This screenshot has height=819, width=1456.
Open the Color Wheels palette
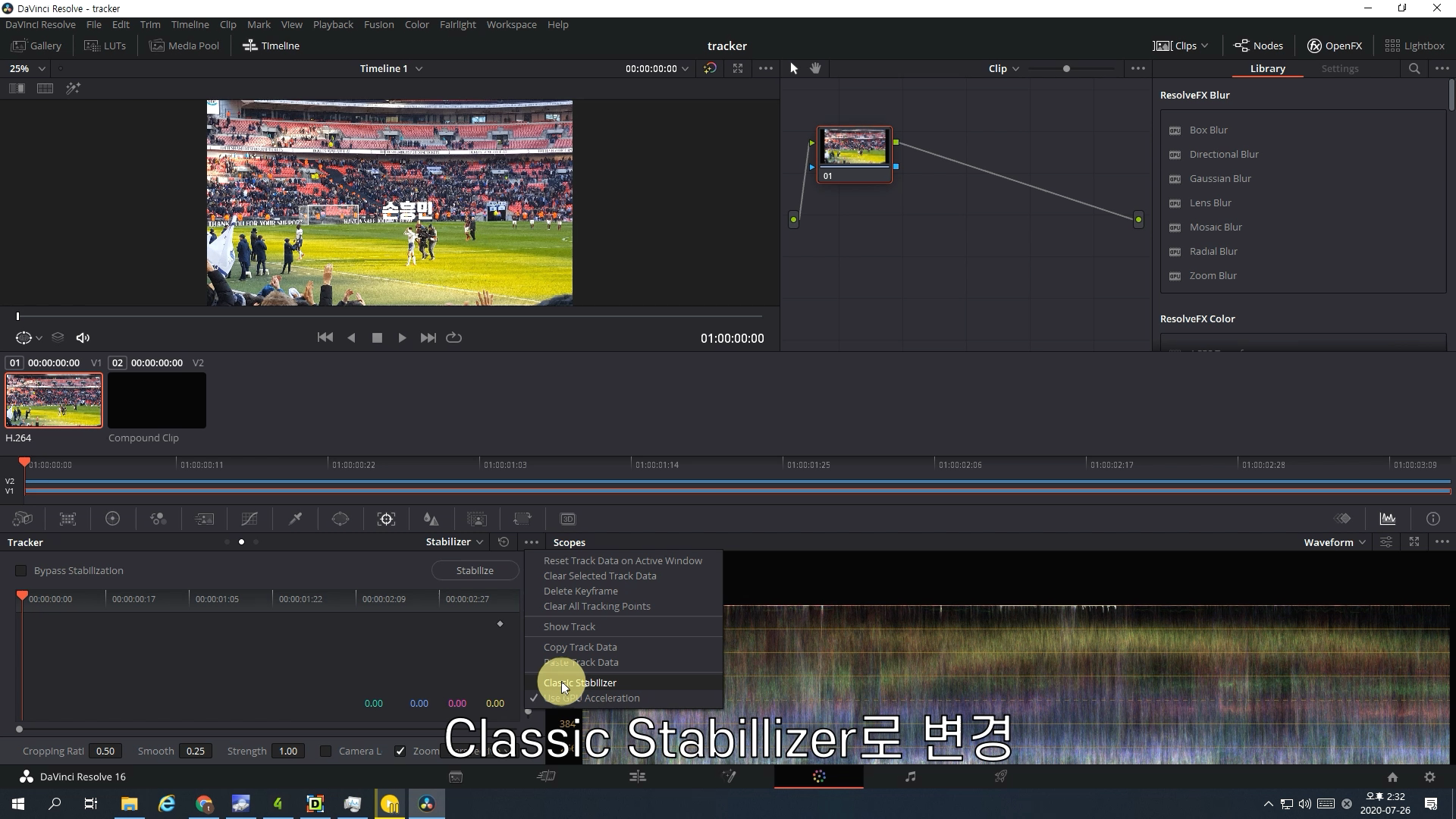pos(112,519)
